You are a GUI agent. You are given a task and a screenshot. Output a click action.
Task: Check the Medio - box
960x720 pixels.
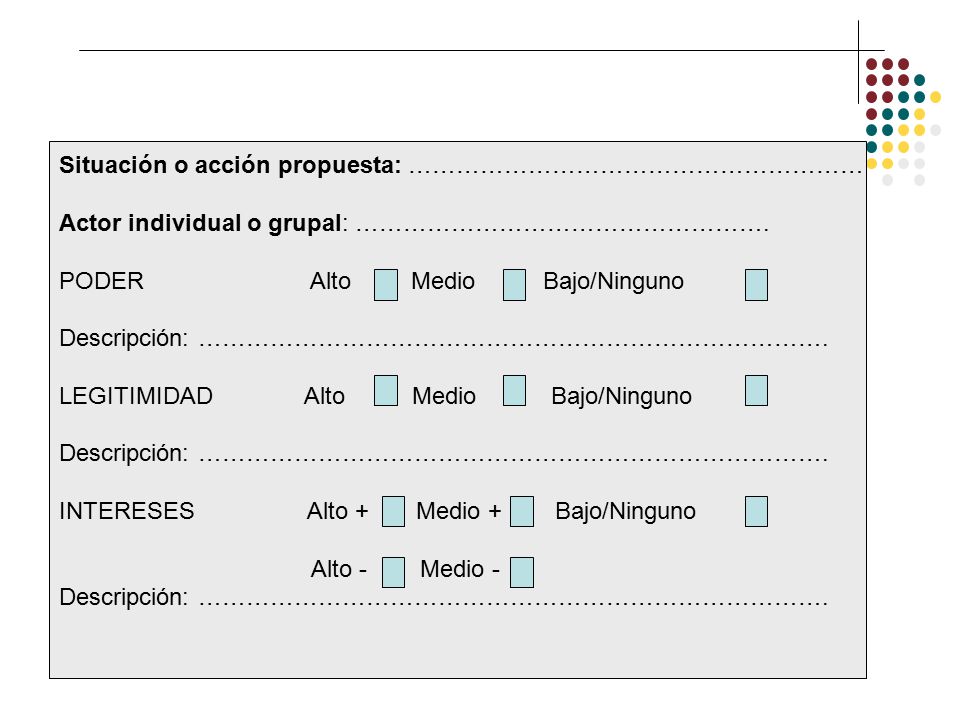522,572
